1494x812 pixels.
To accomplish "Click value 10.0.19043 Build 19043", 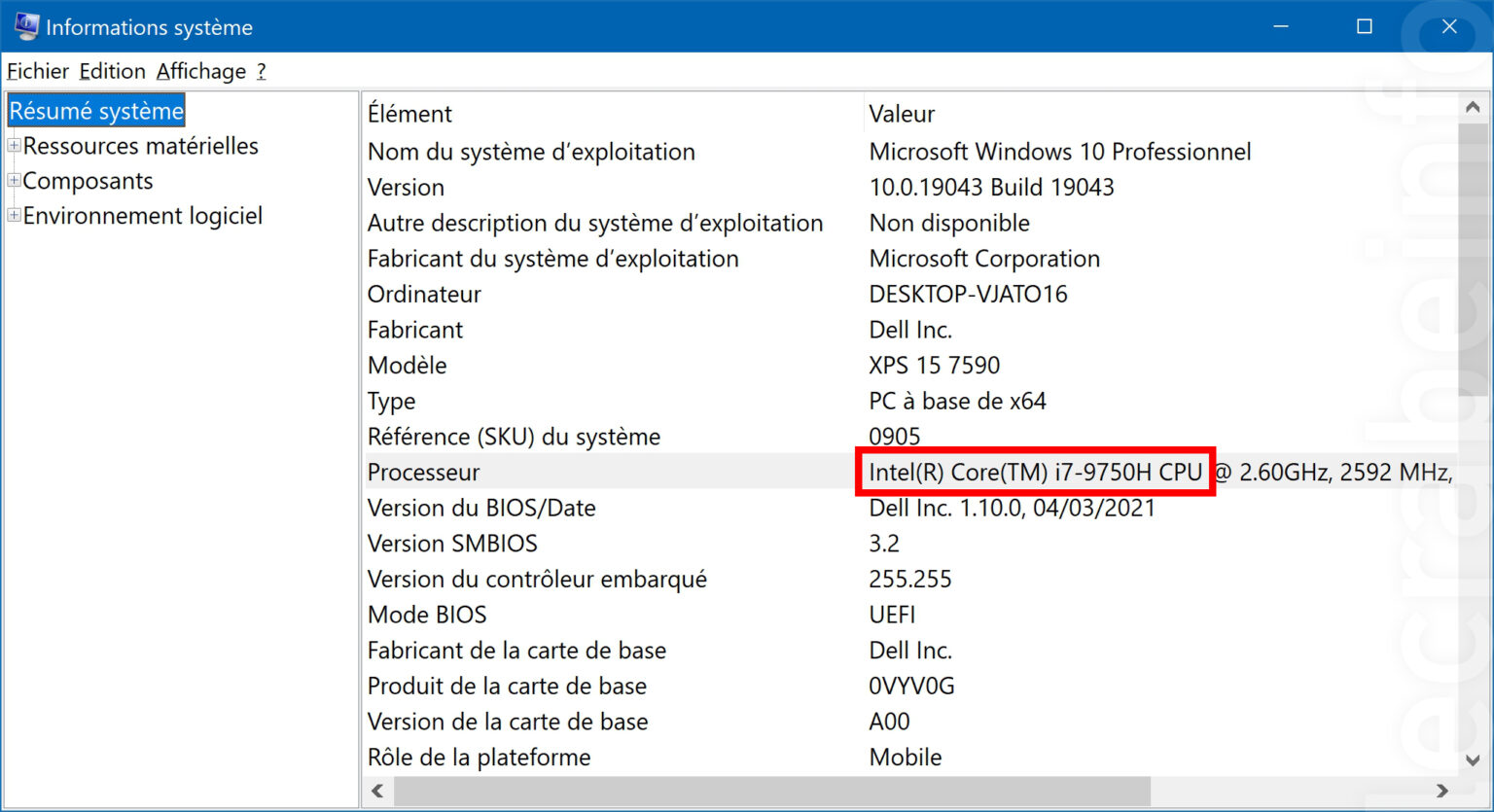I will pos(991,188).
